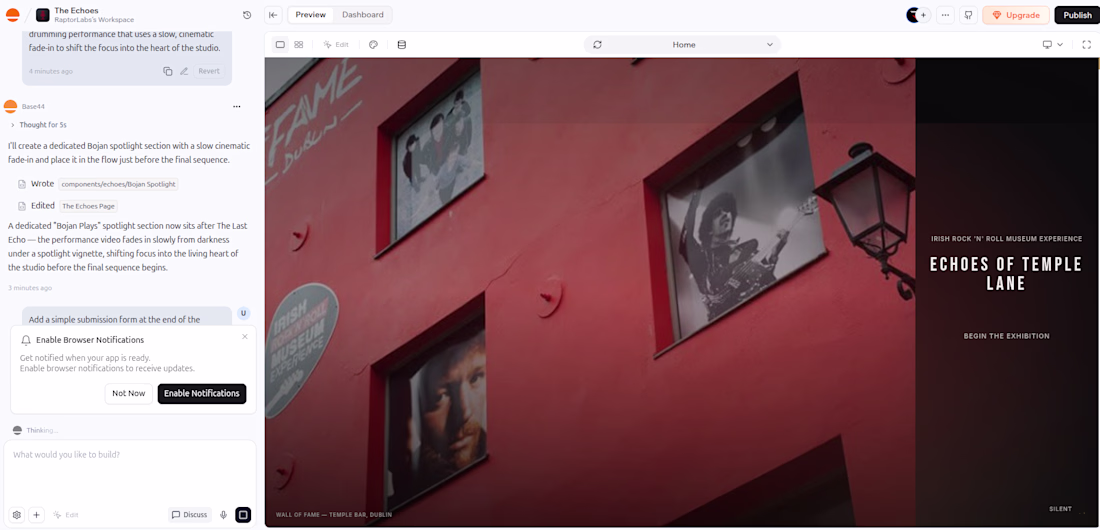The height and width of the screenshot is (530, 1100).
Task: Click 'RaptorLabs's Workspace' label
Action: [x=94, y=20]
